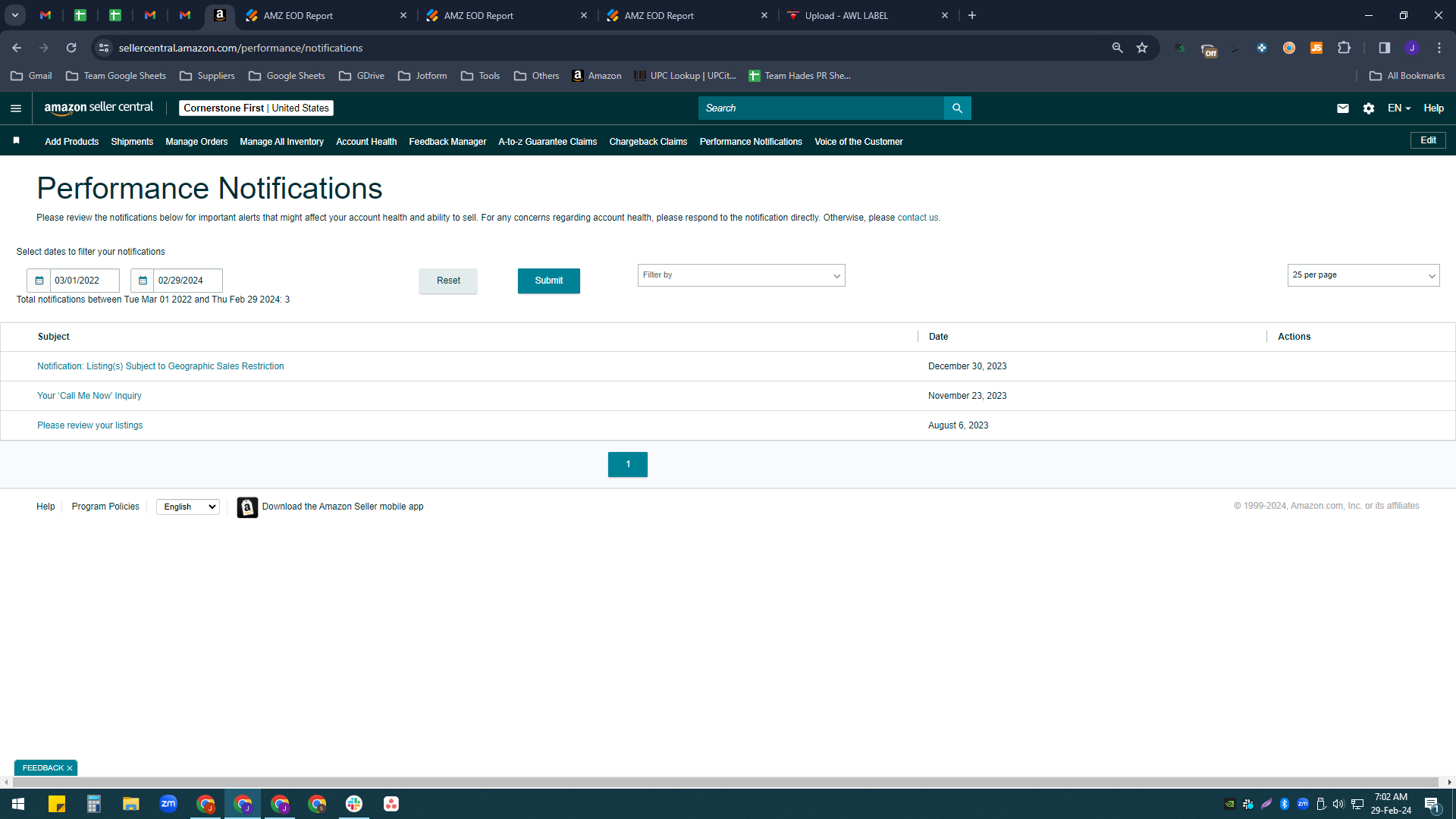Click the search magnifier button
The height and width of the screenshot is (819, 1456).
(x=957, y=108)
